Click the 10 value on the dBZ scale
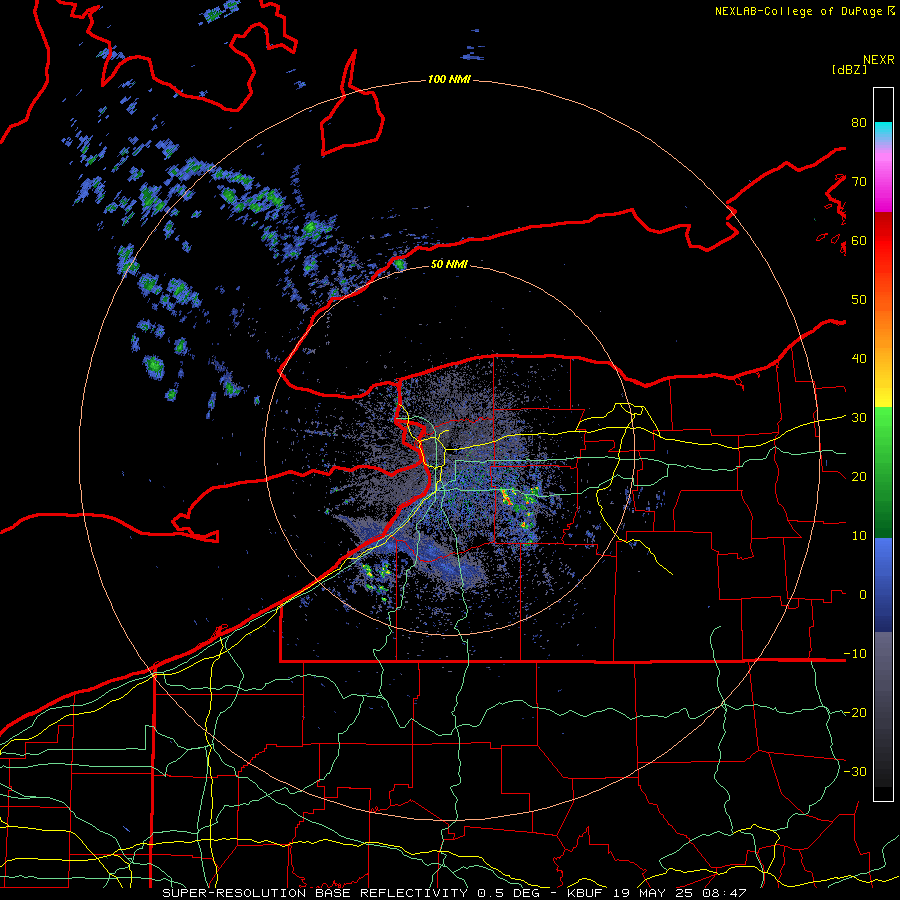 coord(859,536)
